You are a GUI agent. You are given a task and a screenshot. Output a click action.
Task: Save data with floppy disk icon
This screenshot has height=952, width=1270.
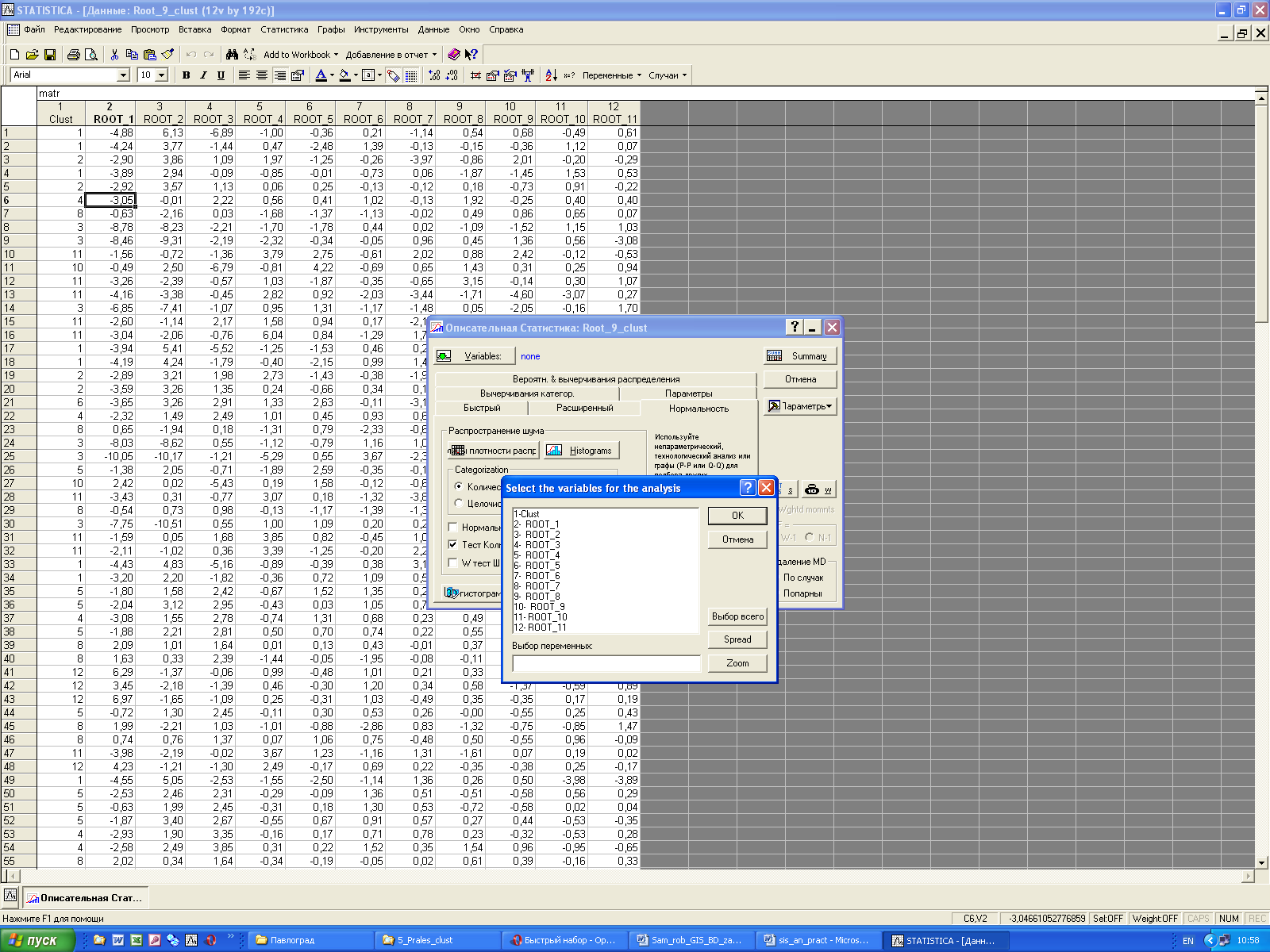click(x=49, y=55)
